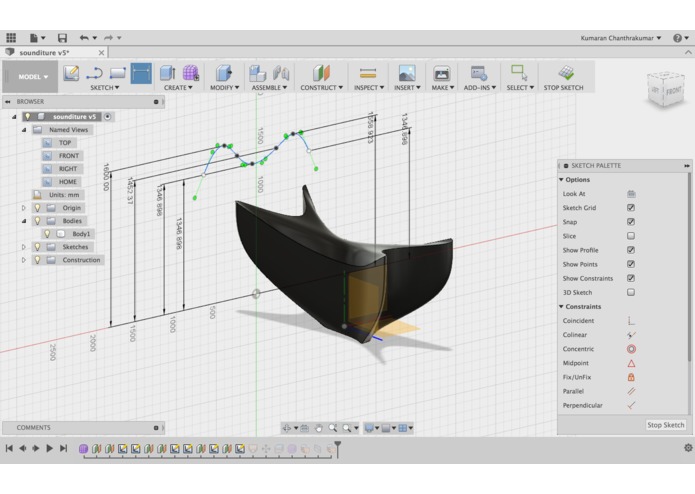The image size is (695, 494).
Task: Click the ViewCube FRONT face
Action: click(x=673, y=91)
